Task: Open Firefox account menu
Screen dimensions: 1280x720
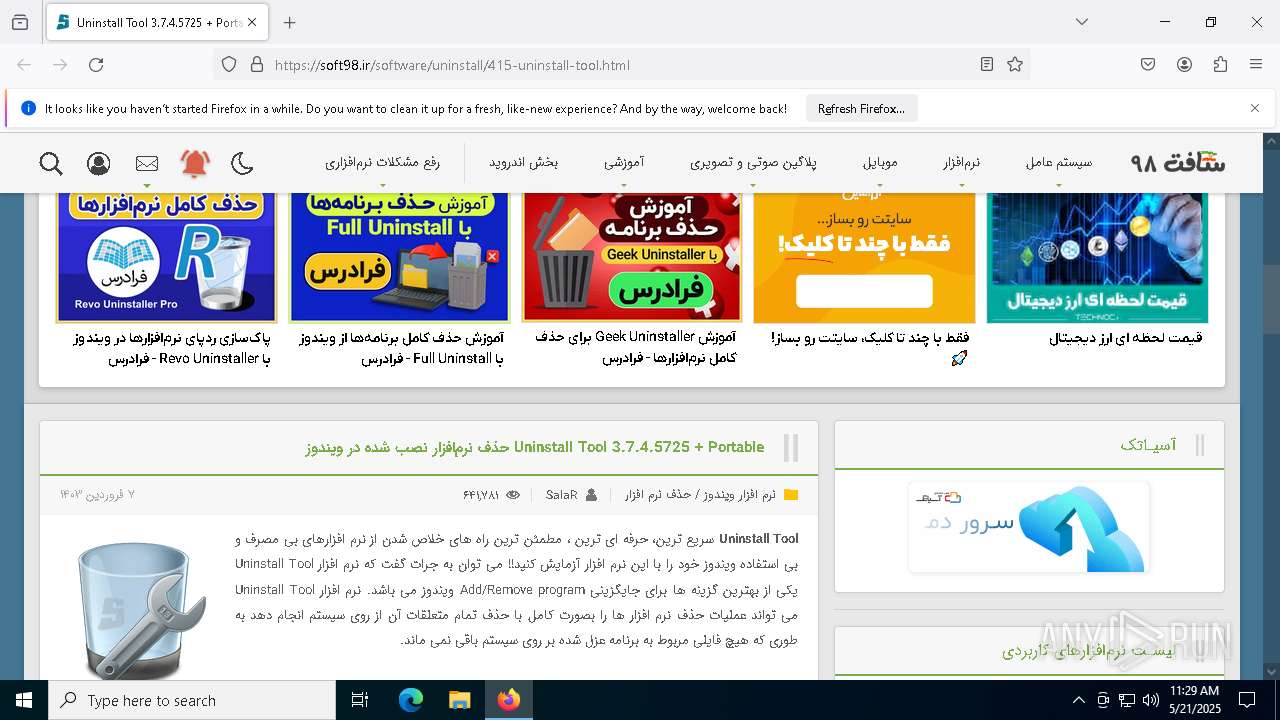Action: [x=1184, y=64]
